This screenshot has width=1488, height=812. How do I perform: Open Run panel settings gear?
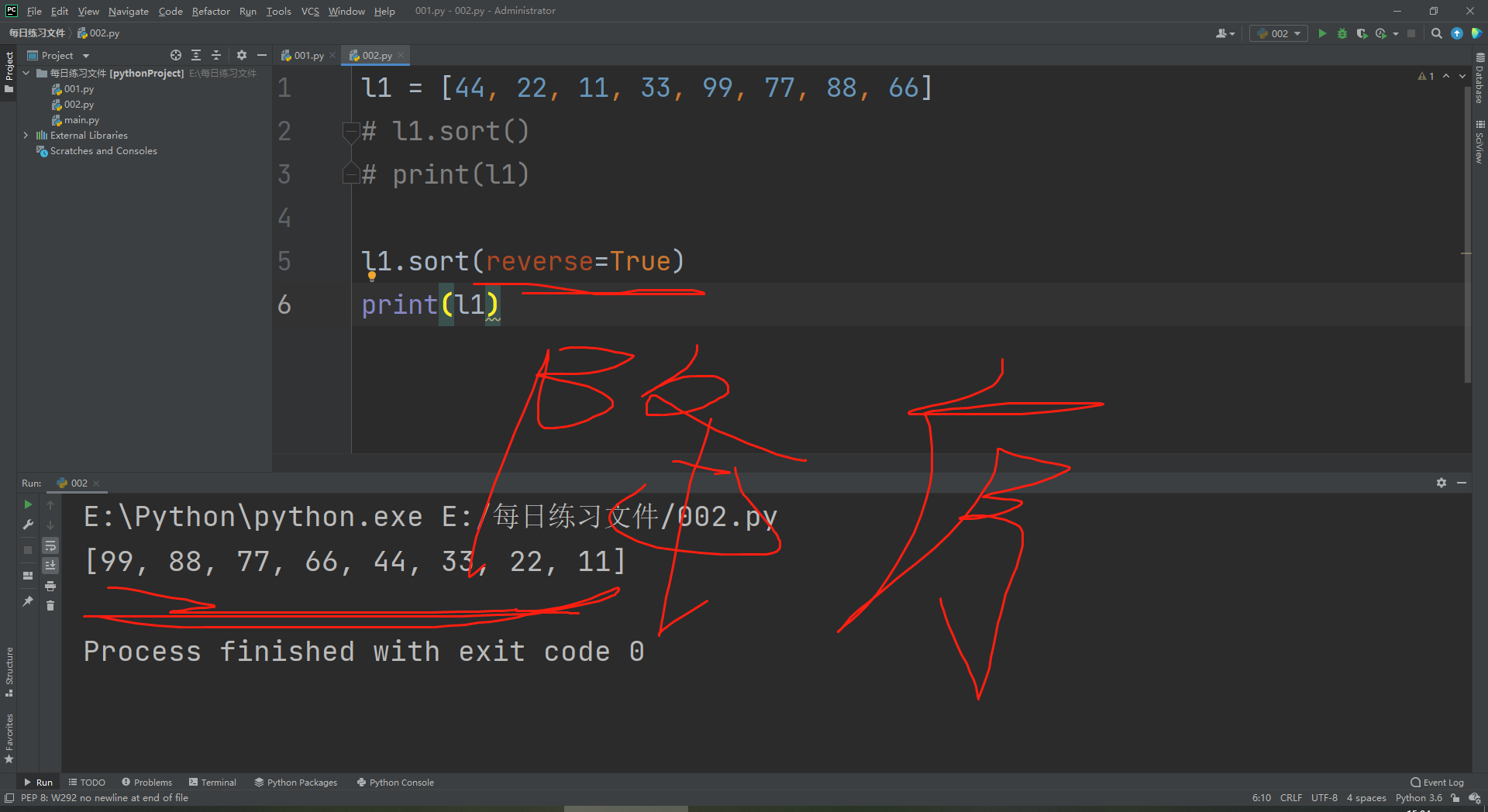[x=1441, y=483]
